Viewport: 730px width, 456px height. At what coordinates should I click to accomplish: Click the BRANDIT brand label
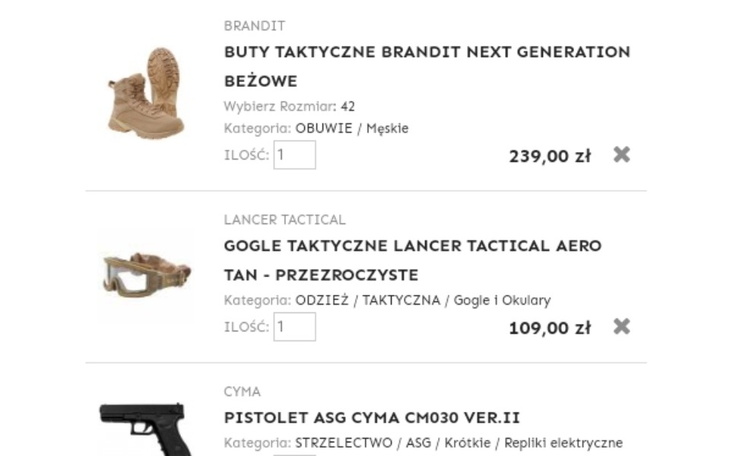coord(254,26)
